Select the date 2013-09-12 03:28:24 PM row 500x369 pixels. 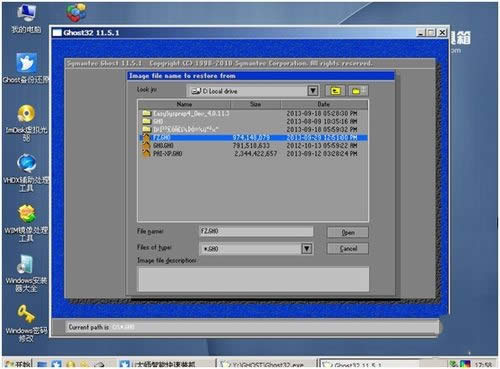tap(322, 153)
